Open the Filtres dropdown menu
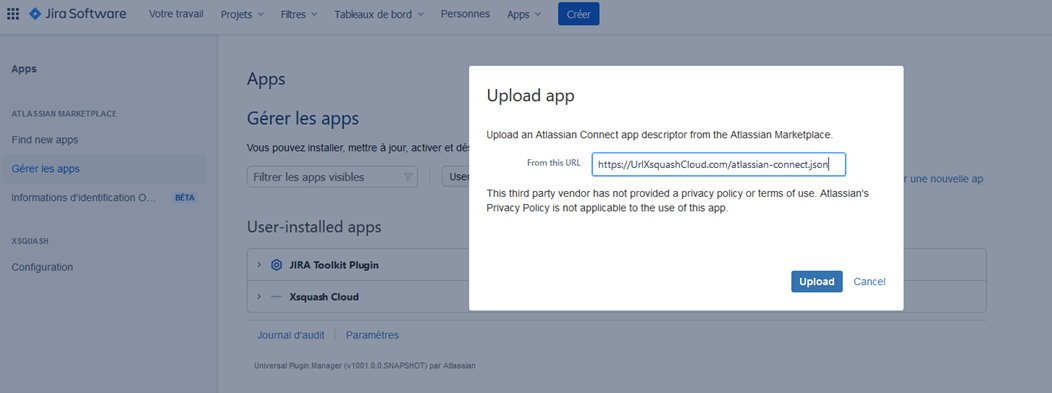Viewport: 1052px width, 393px height. click(299, 14)
